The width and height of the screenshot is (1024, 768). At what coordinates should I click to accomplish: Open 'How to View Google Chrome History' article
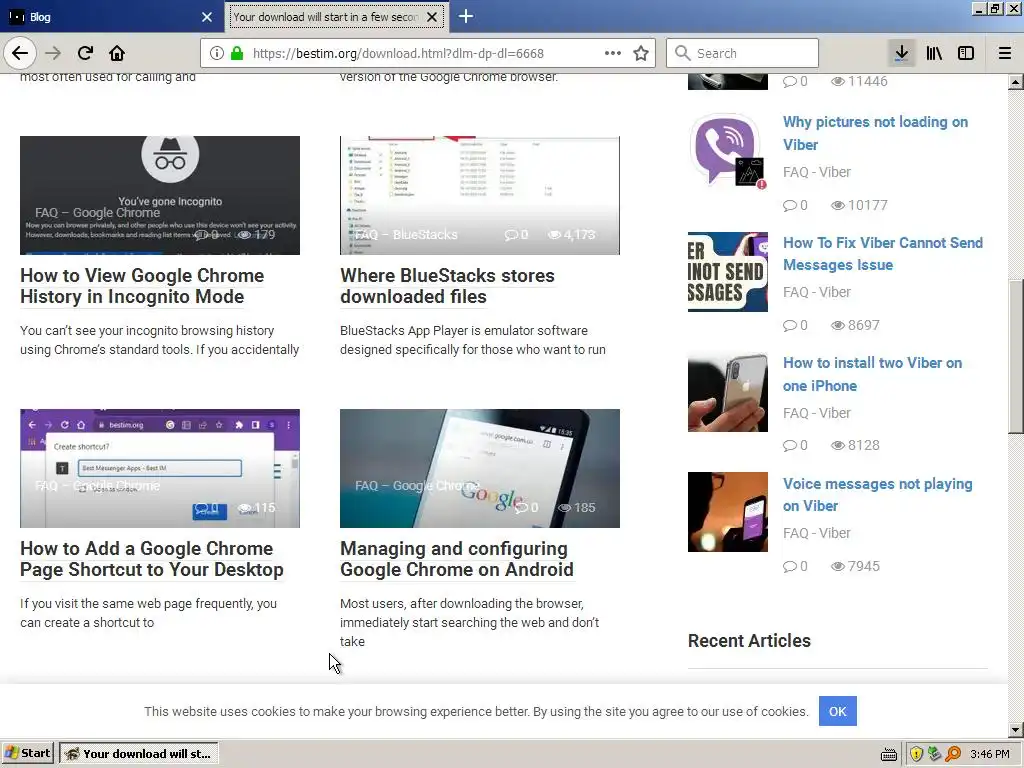pyautogui.click(x=142, y=286)
